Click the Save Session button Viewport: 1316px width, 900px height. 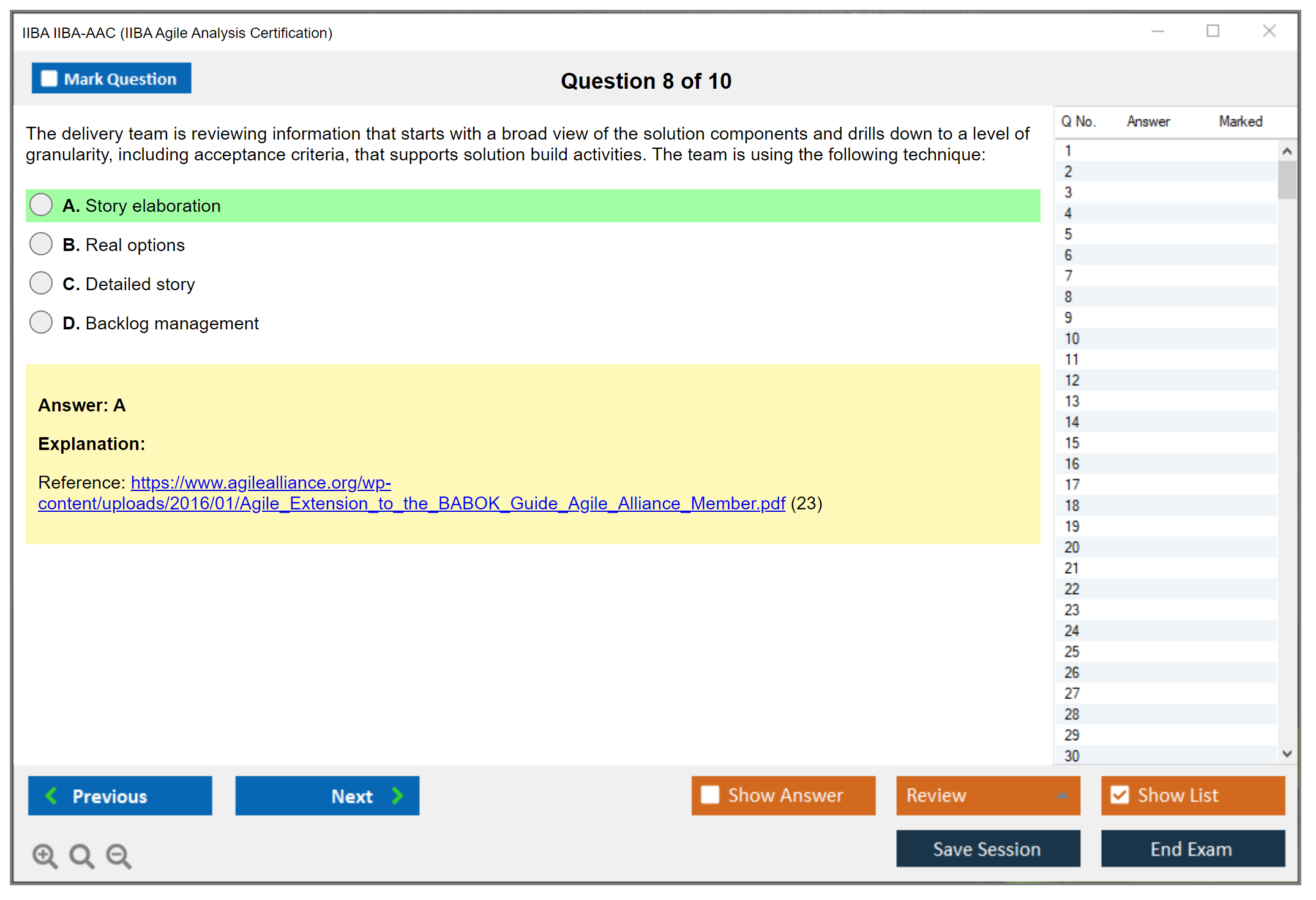987,849
